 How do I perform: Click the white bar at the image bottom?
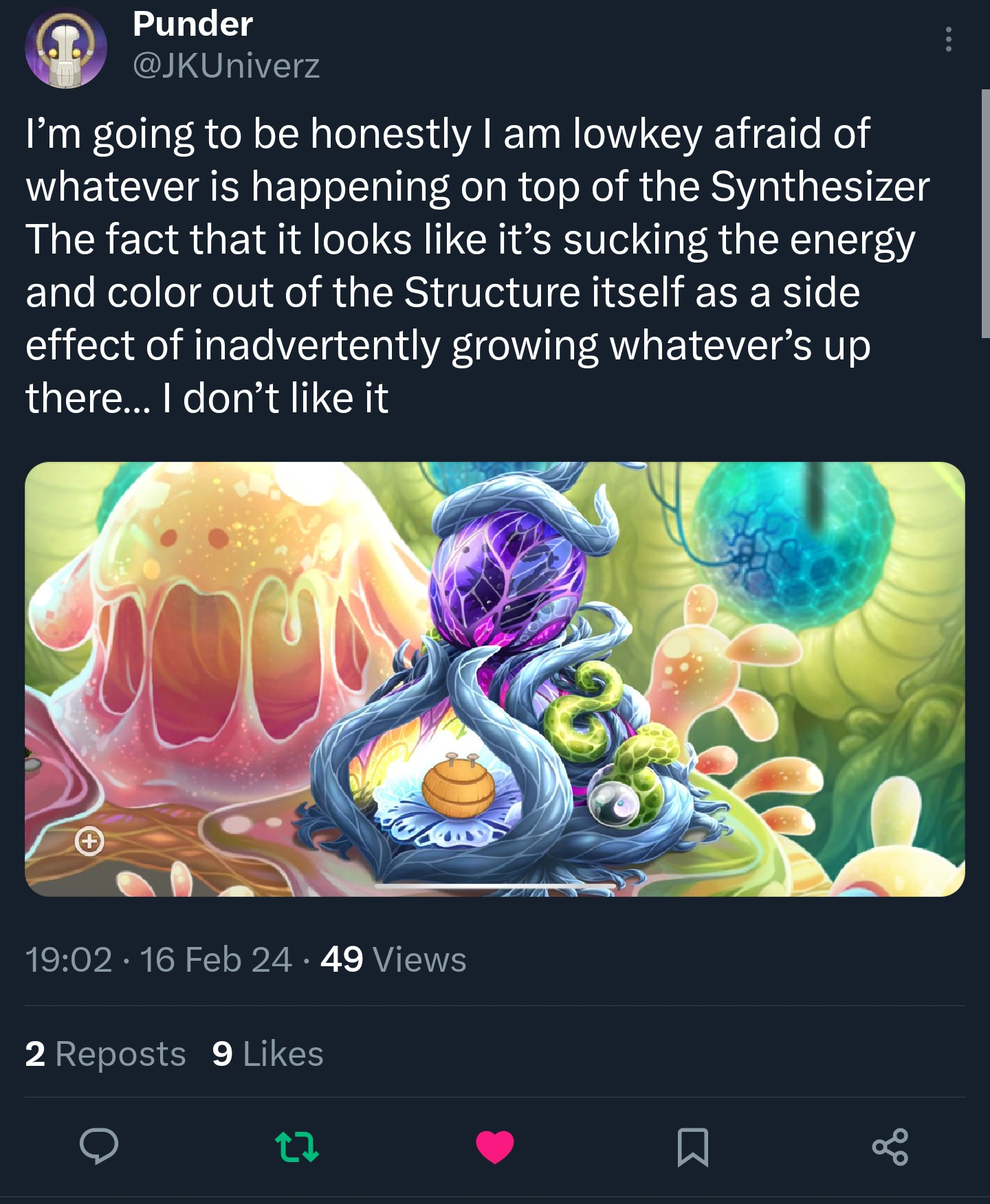(495, 887)
